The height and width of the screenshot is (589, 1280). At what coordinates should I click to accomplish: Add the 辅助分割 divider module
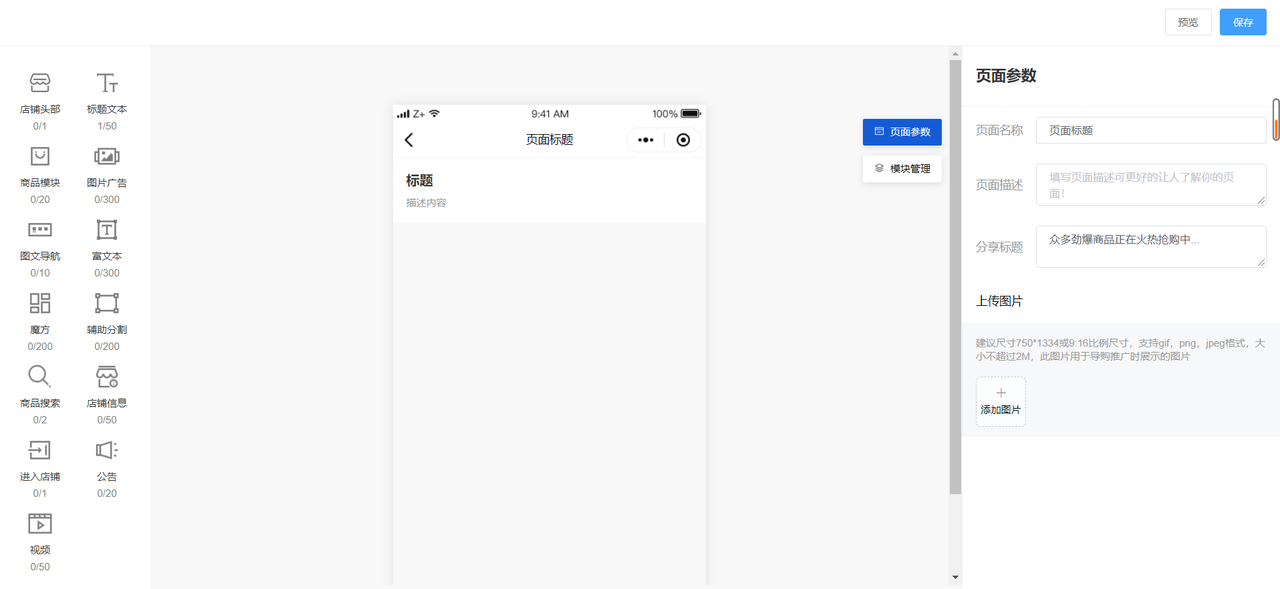[x=107, y=321]
